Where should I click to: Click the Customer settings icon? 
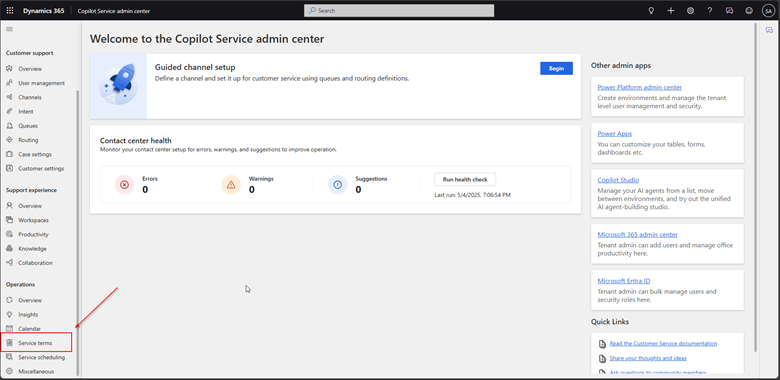(x=9, y=169)
